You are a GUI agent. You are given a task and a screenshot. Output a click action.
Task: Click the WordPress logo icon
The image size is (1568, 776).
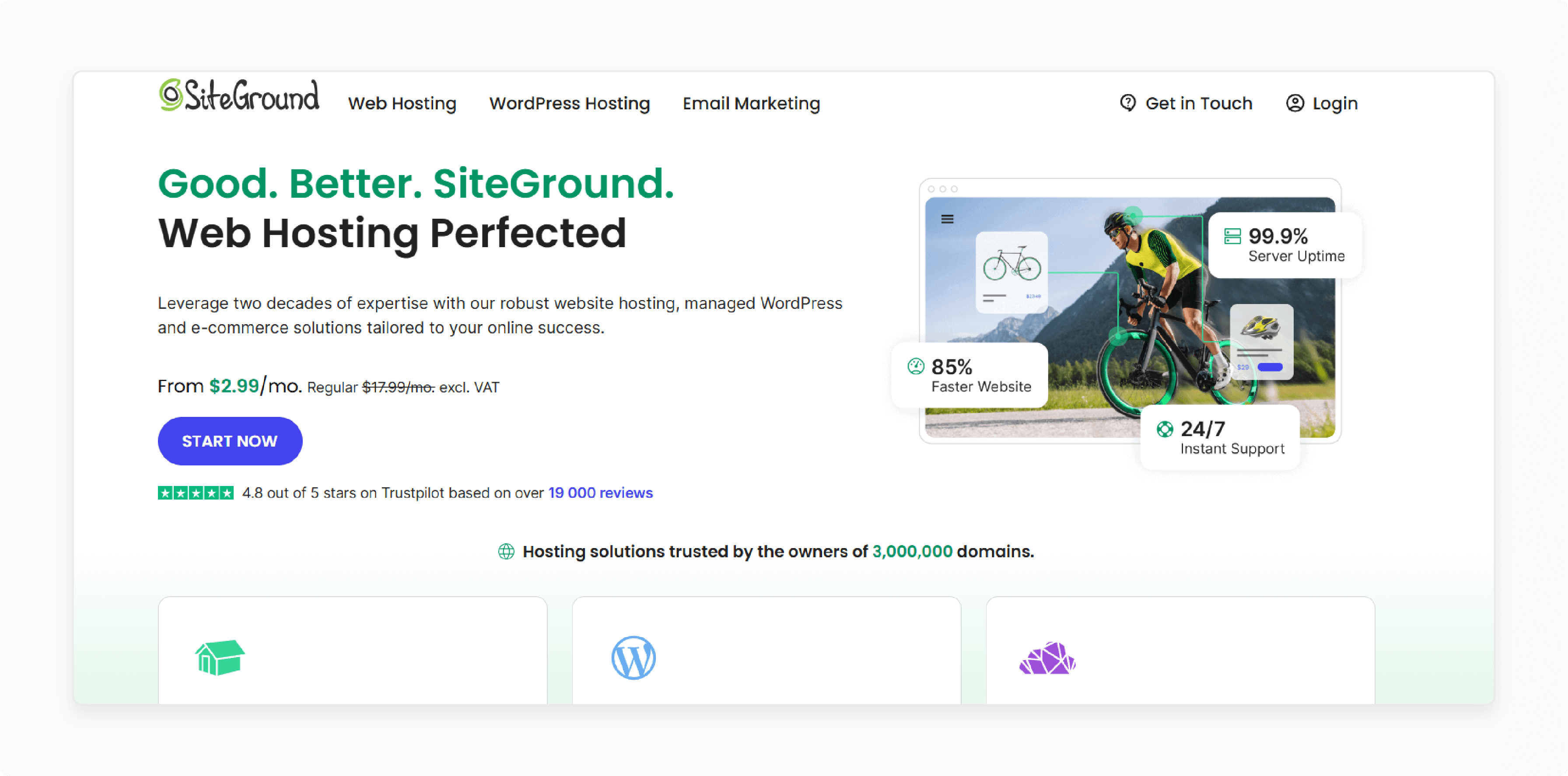(x=634, y=659)
